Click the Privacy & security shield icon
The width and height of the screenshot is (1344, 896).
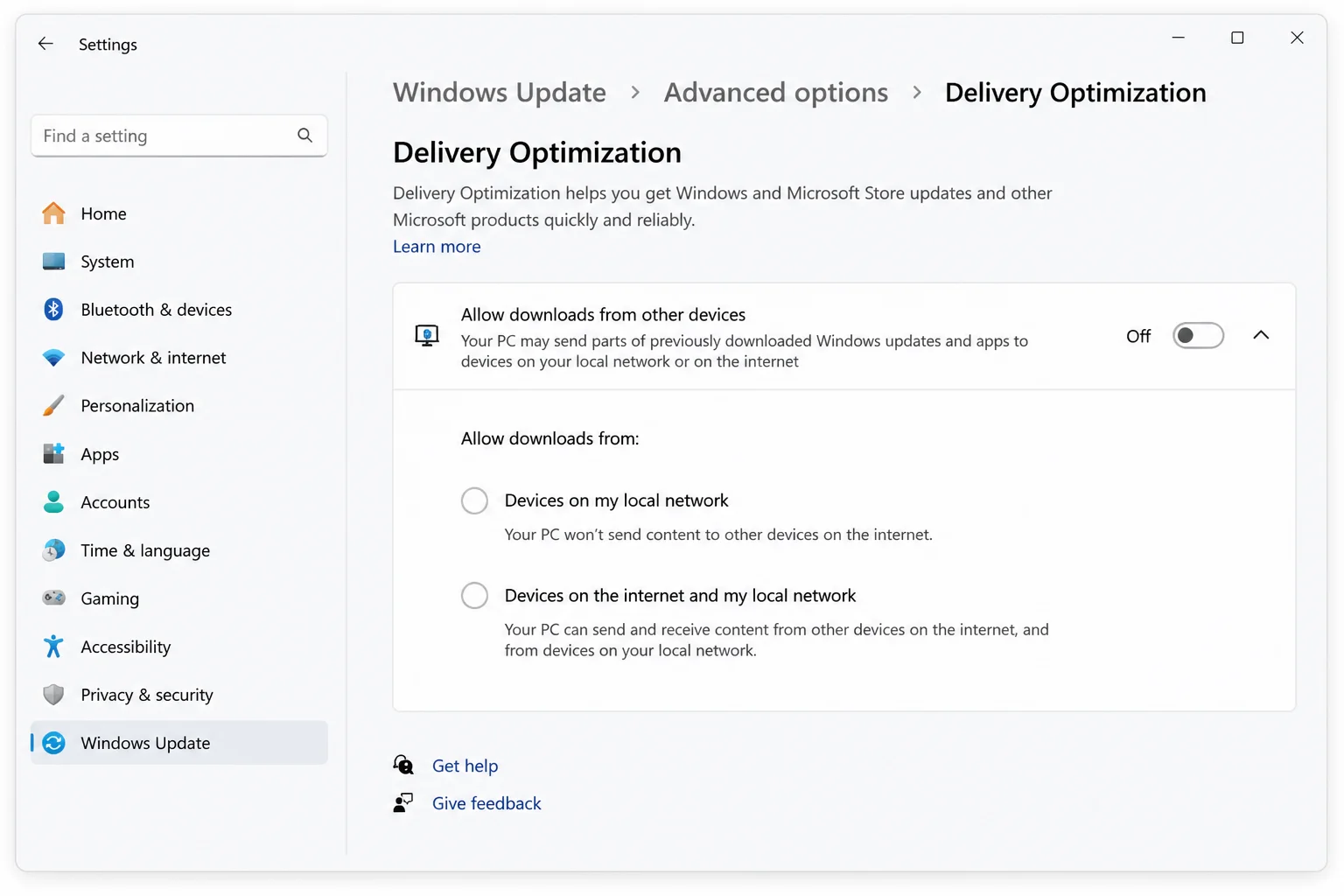pyautogui.click(x=53, y=695)
